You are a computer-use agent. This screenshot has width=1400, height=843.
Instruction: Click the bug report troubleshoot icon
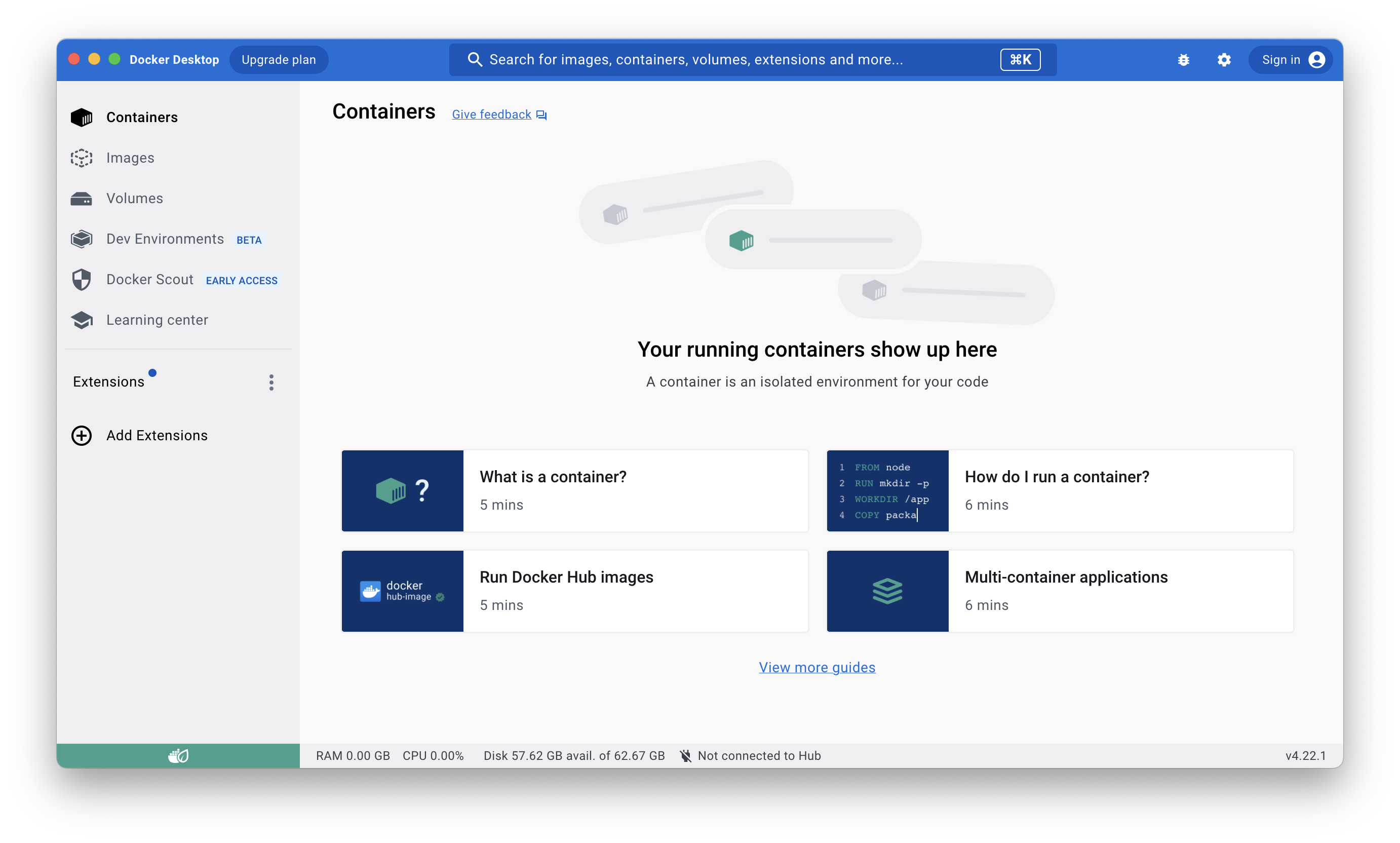tap(1183, 60)
